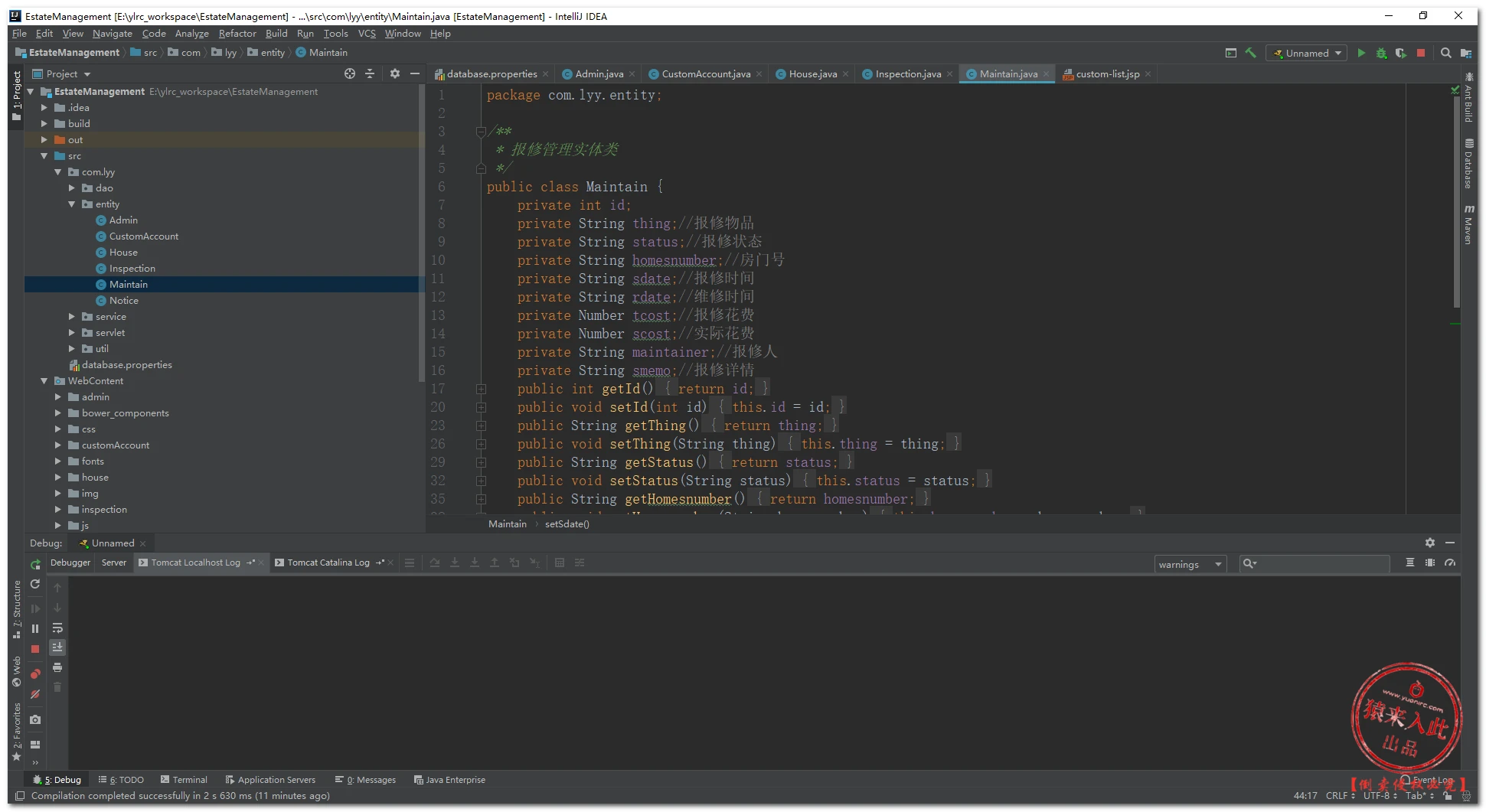Open the Terminal tool window button
This screenshot has width=1486, height=812.
coord(184,780)
